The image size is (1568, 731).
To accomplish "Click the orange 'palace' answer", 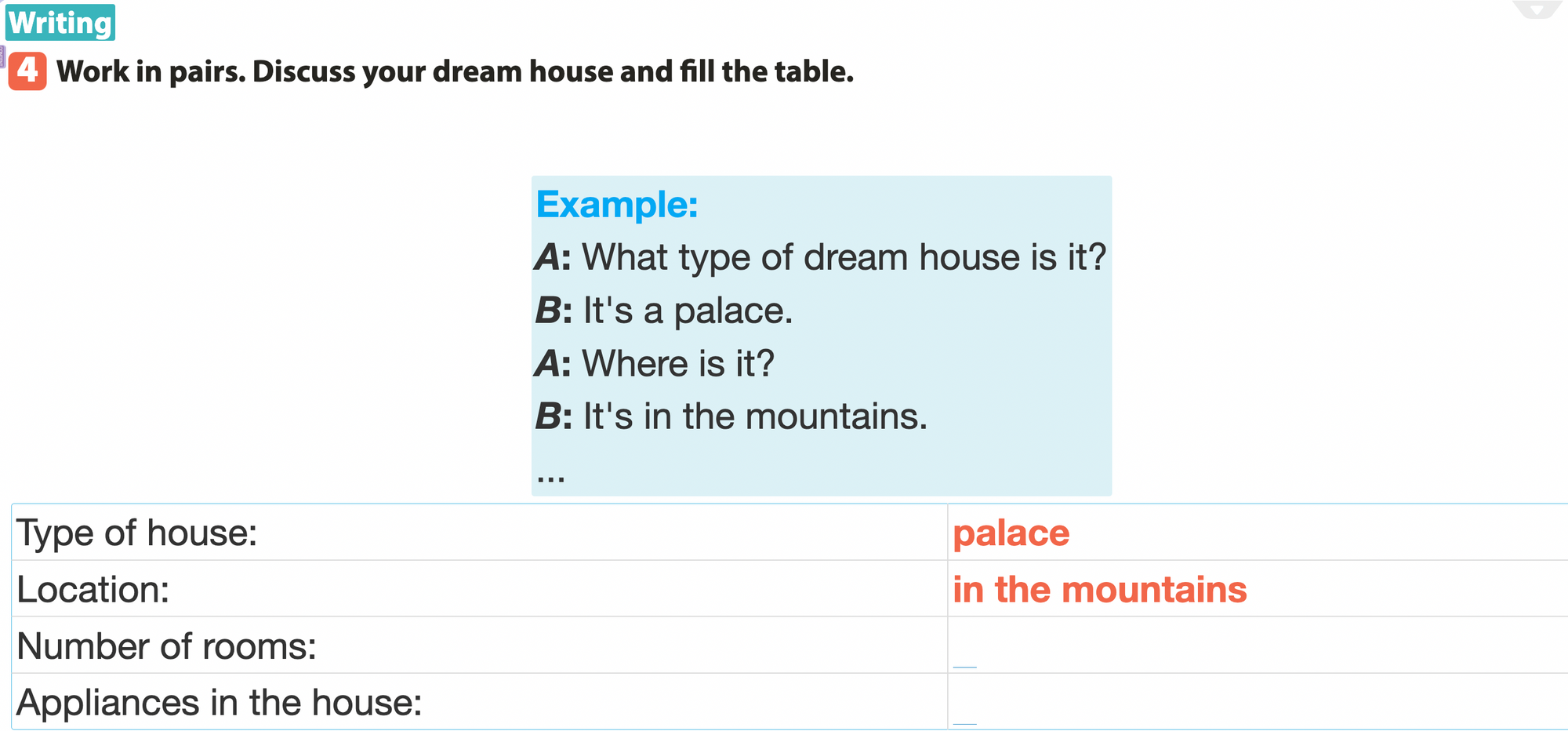I will coord(1011,533).
